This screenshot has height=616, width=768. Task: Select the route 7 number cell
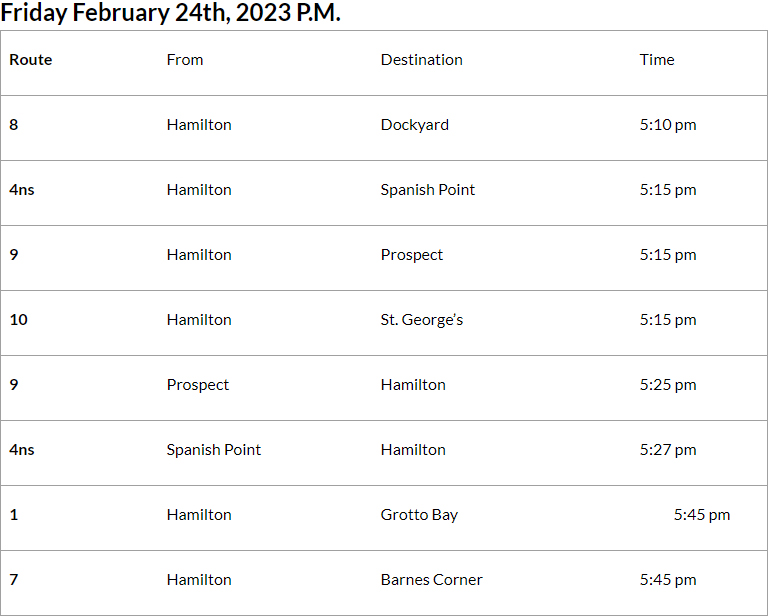[x=14, y=580]
